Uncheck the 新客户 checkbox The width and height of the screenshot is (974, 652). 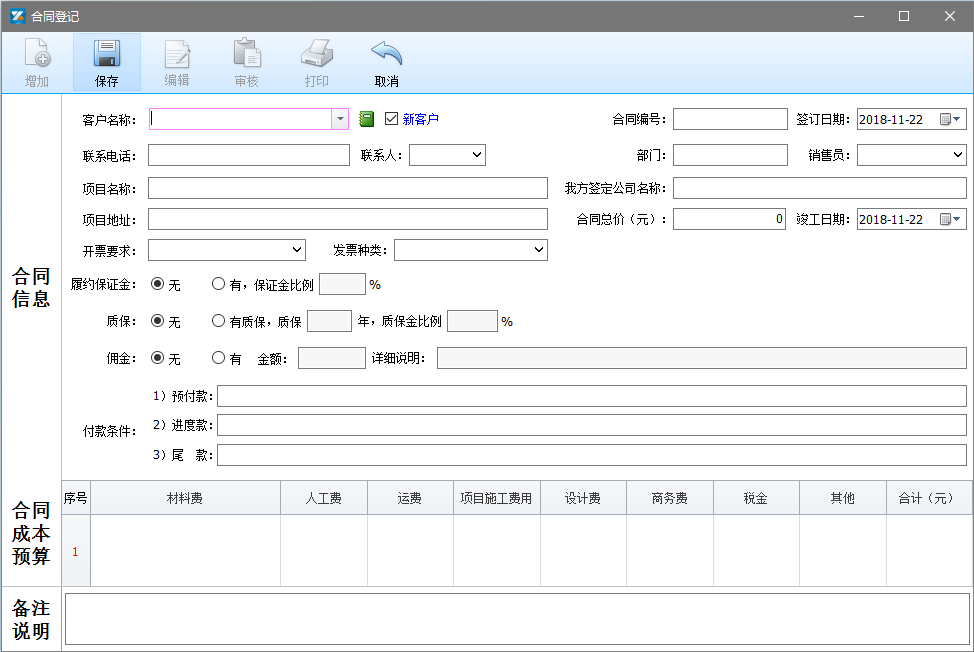click(x=391, y=119)
